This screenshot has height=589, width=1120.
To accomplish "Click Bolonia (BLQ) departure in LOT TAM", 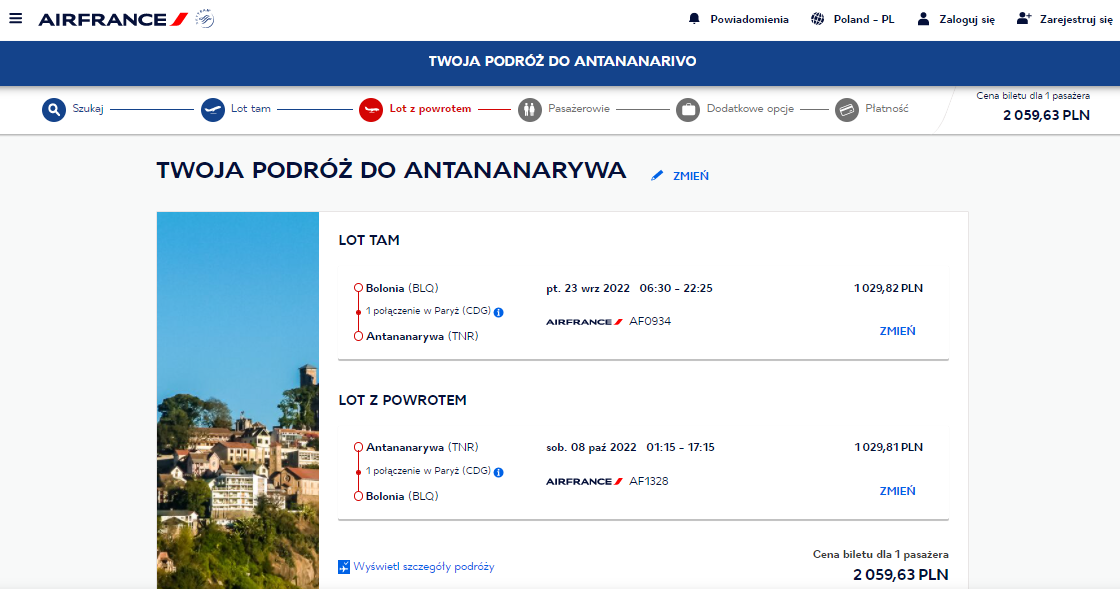I will click(402, 288).
